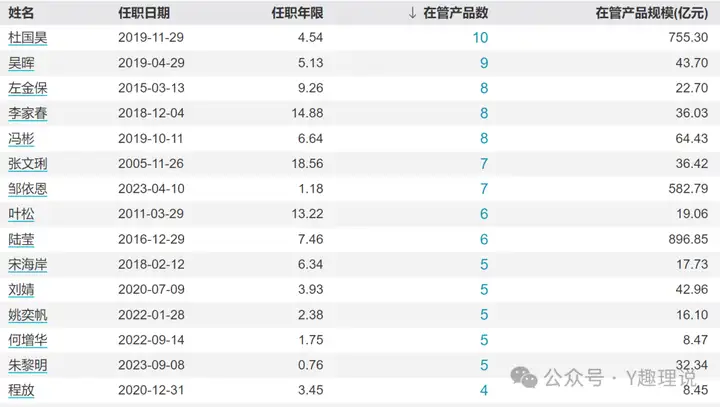720x407 pixels.
Task: Open 冯彬's manager page
Action: (21, 139)
